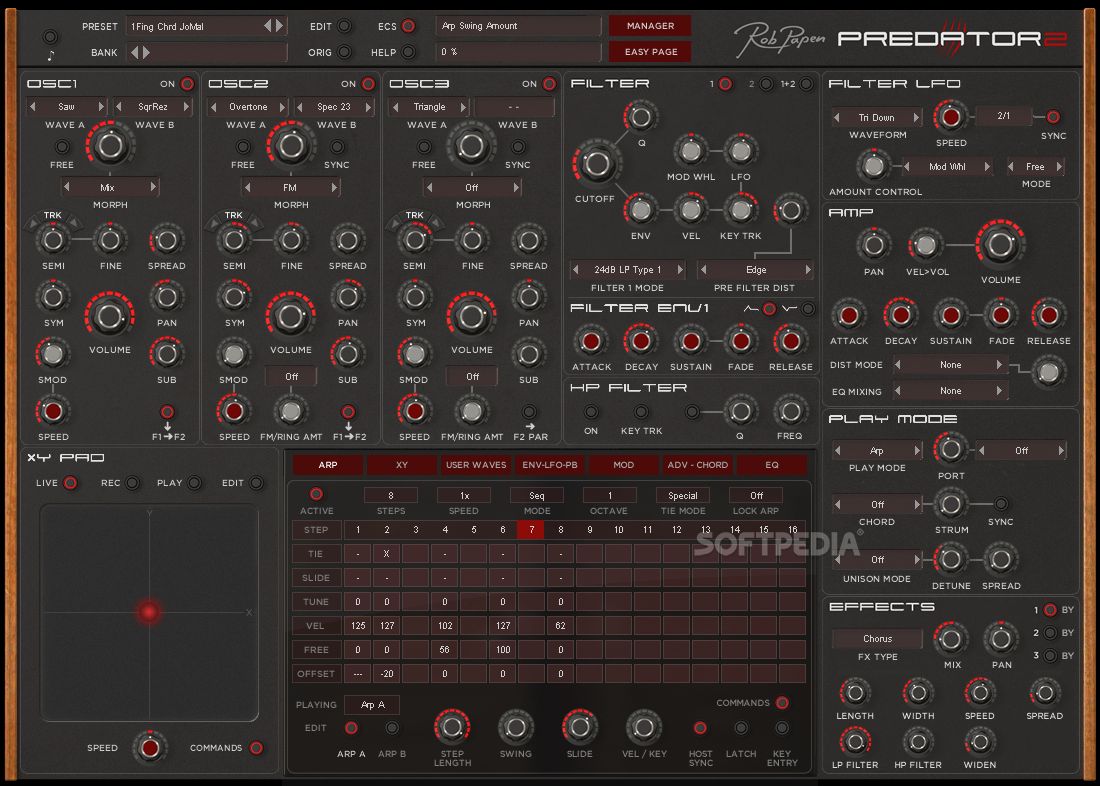Click the arpeggiator SWING knob
Screen dimensions: 1100x786
click(516, 728)
